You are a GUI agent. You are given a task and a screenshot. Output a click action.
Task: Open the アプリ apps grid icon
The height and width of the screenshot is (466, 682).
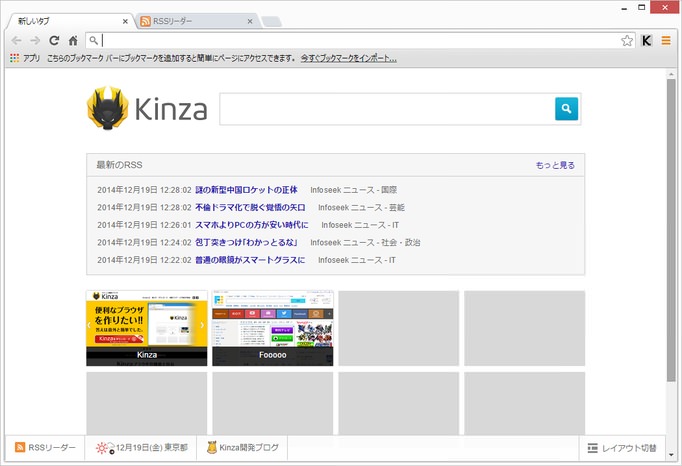coord(14,58)
